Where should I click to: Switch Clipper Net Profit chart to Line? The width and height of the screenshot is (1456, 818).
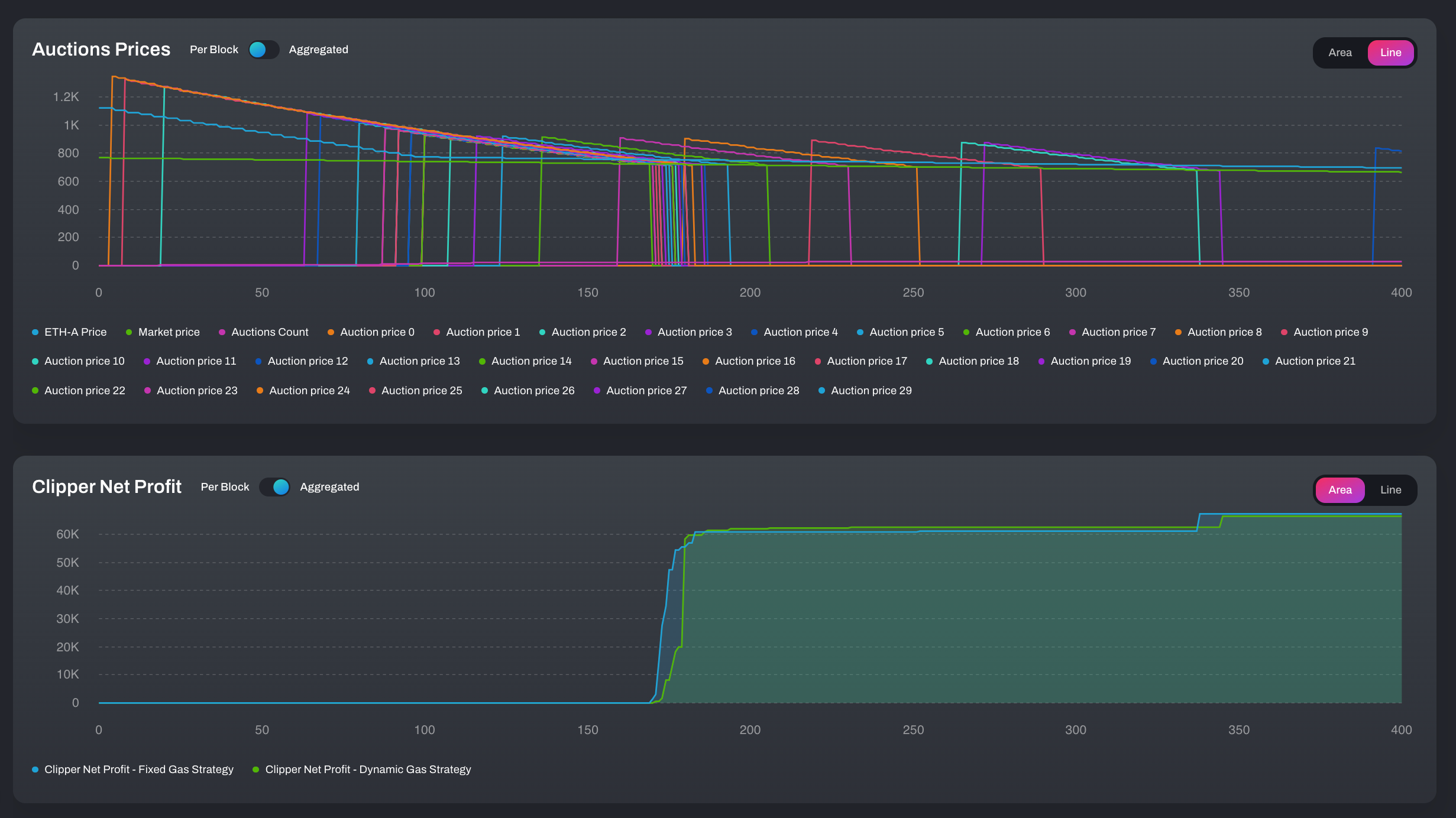pos(1390,490)
